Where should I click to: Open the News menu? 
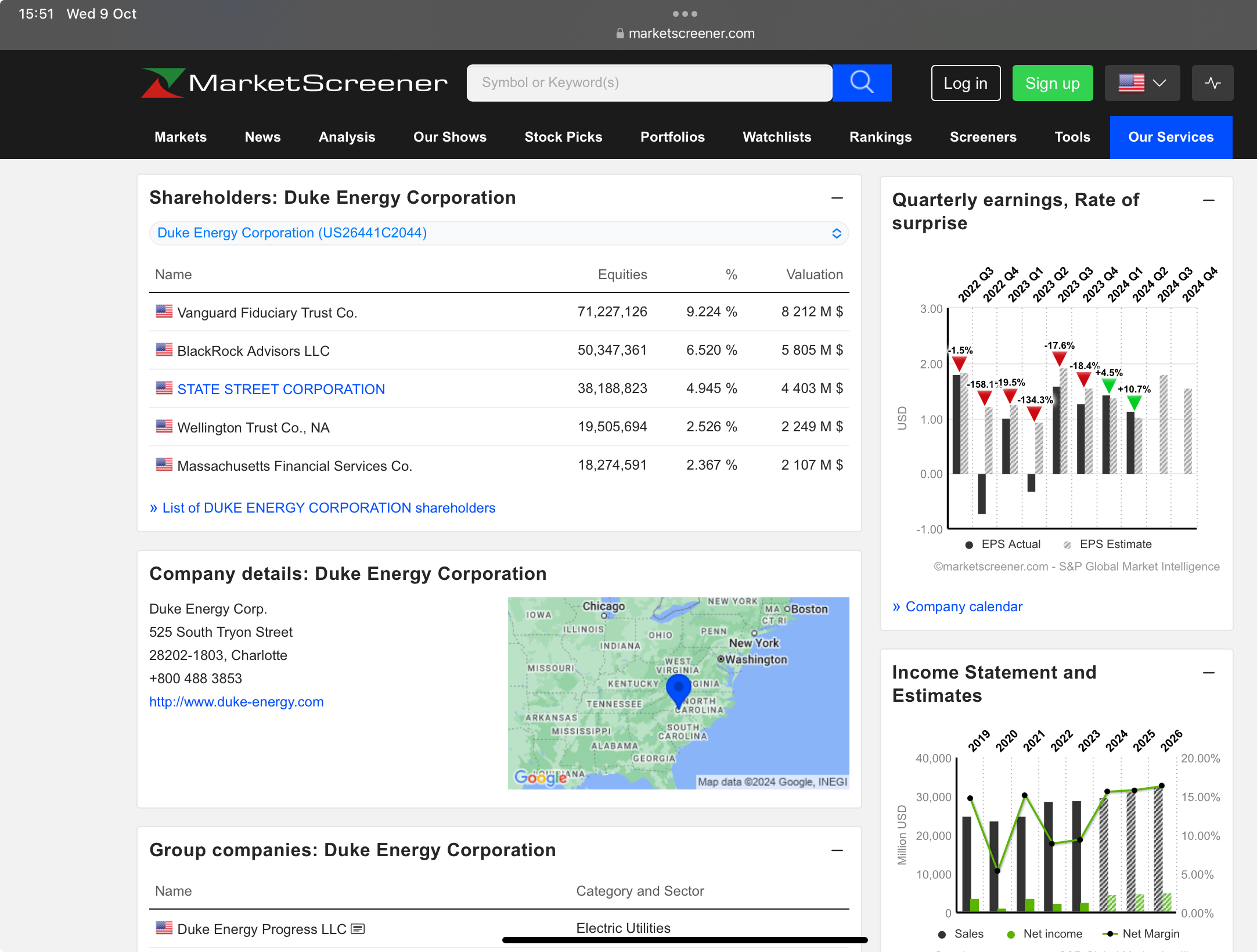pyautogui.click(x=262, y=137)
